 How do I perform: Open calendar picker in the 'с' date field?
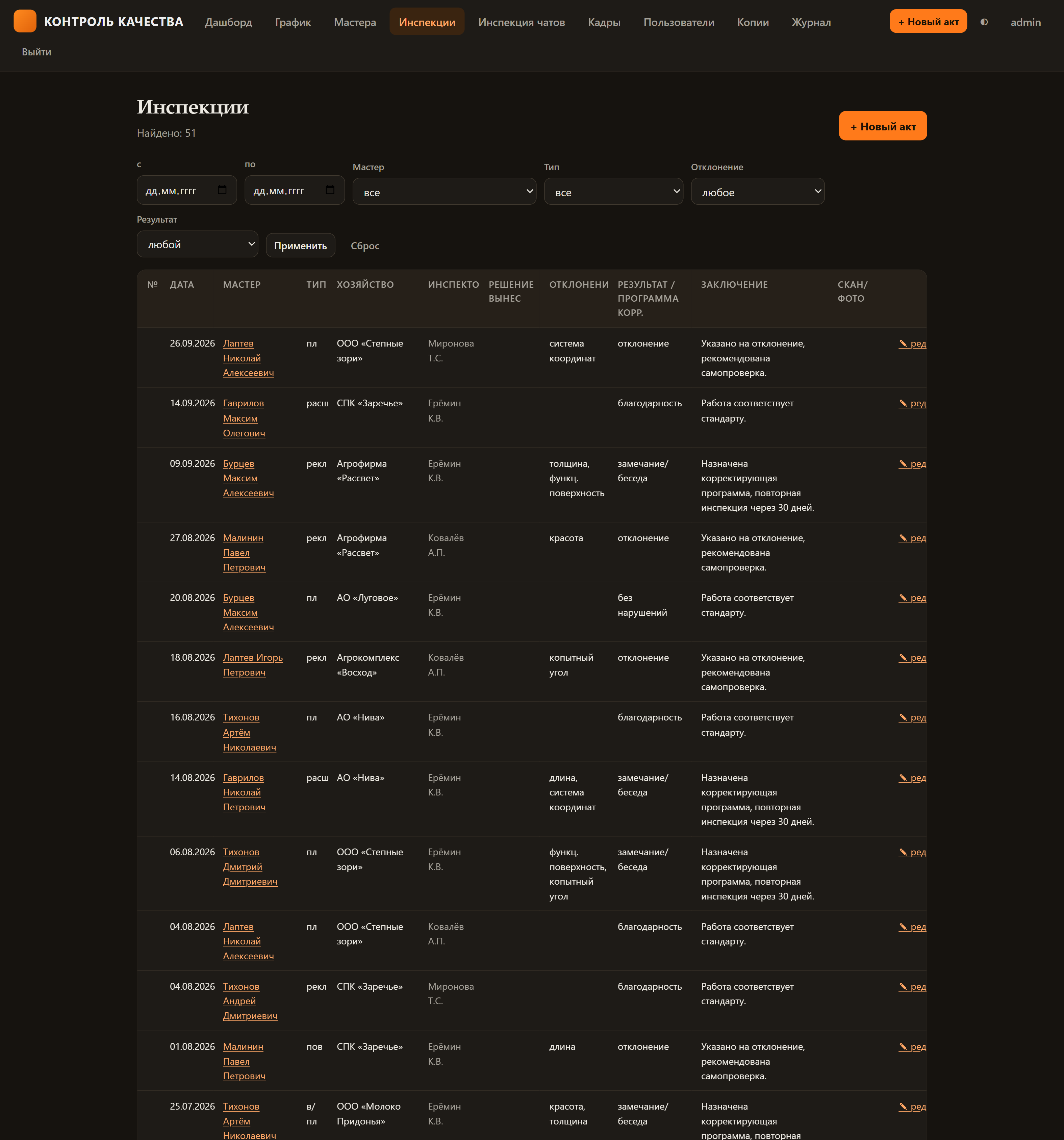pyautogui.click(x=223, y=190)
